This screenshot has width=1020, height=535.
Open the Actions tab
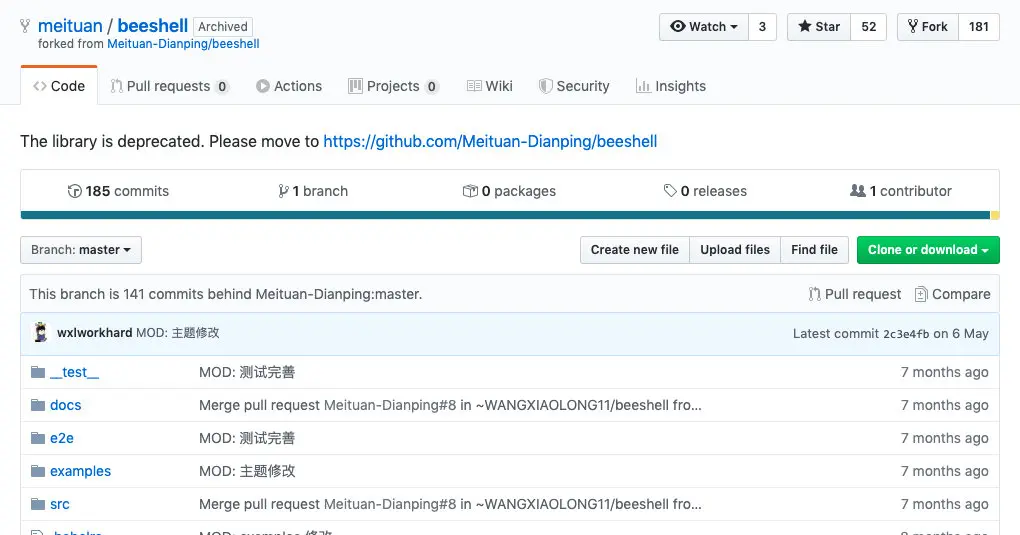289,86
